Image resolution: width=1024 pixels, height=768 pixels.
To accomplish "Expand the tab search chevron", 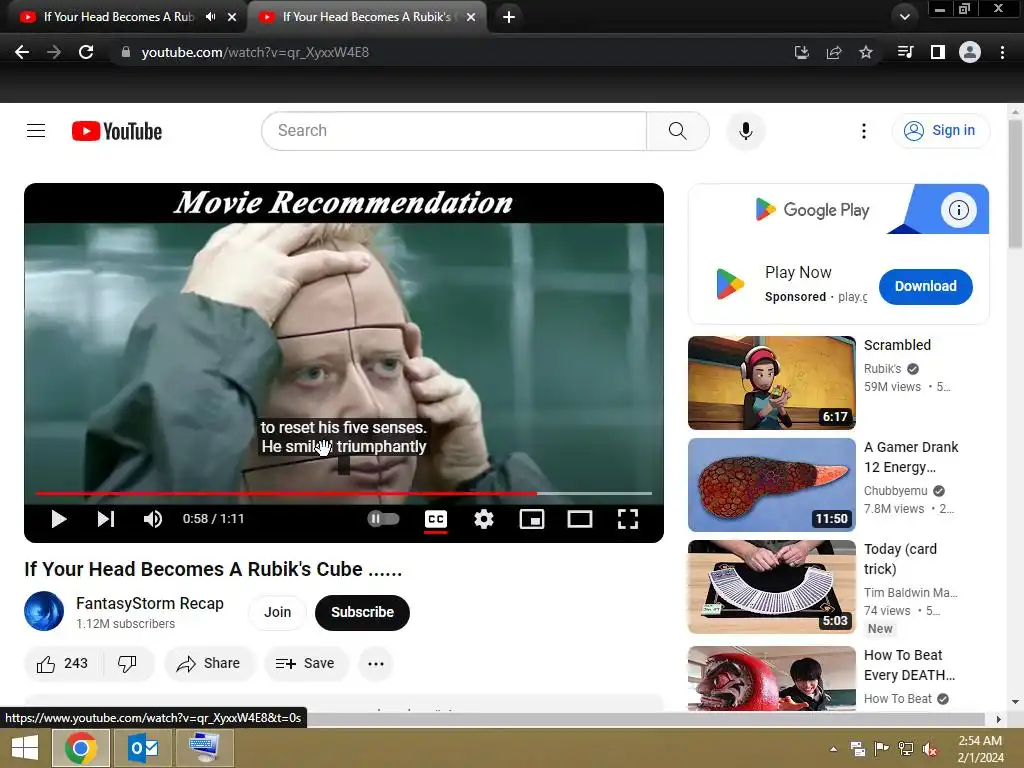I will tap(904, 17).
